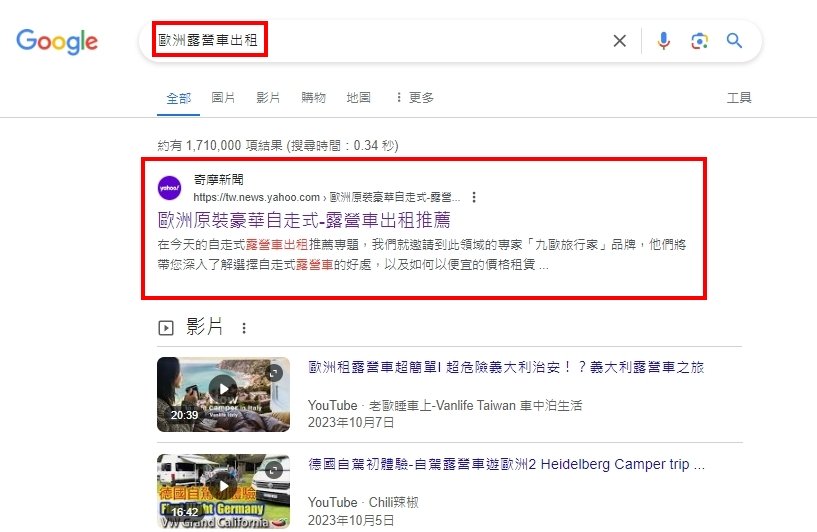Open result 歐洲原裝豪華自走式-露營車出租推薦

pyautogui.click(x=304, y=220)
